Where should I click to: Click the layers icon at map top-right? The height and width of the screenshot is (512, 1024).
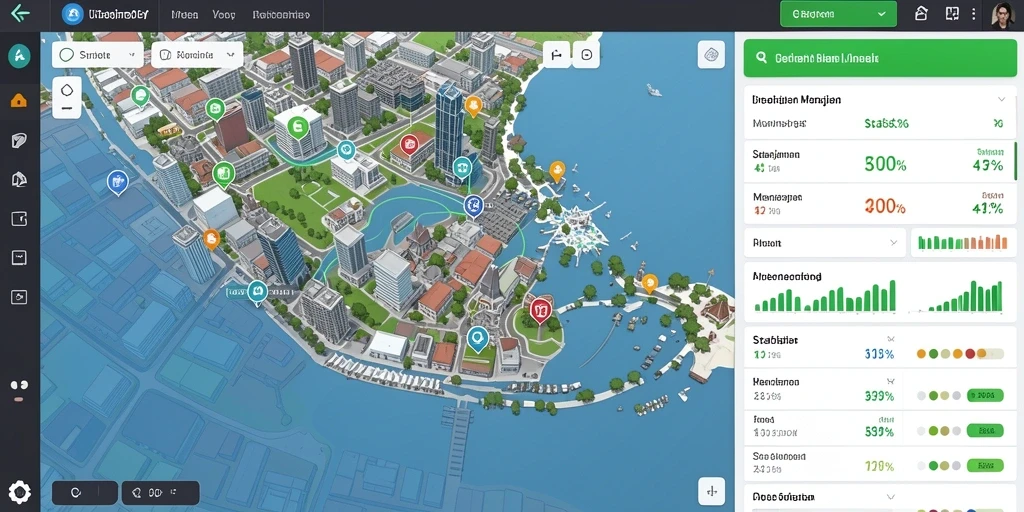pyautogui.click(x=711, y=55)
